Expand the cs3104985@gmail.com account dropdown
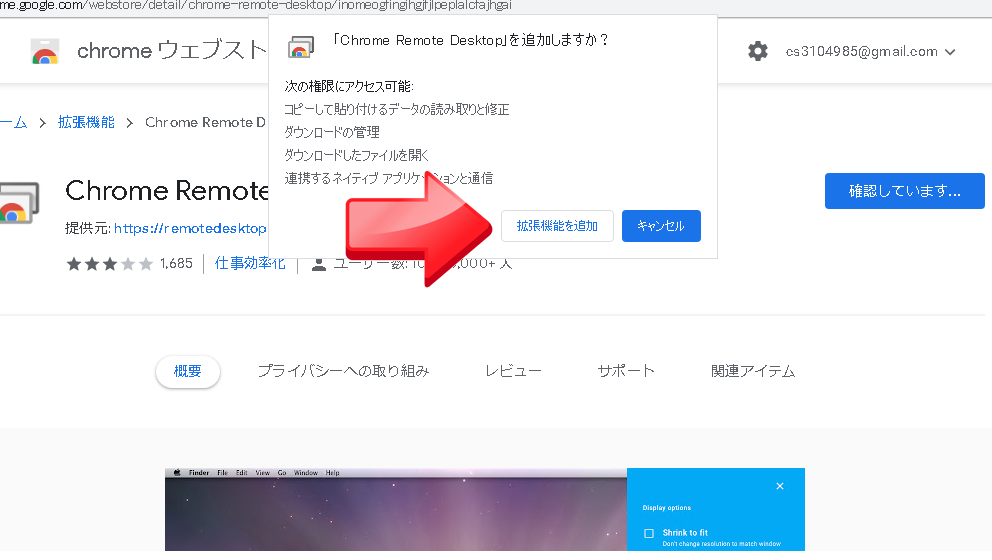The width and height of the screenshot is (992, 560). point(871,52)
